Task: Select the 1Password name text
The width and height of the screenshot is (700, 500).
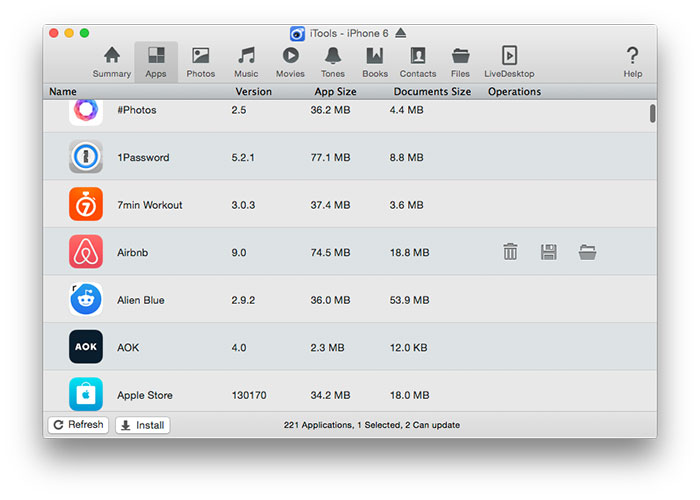Action: pos(143,158)
